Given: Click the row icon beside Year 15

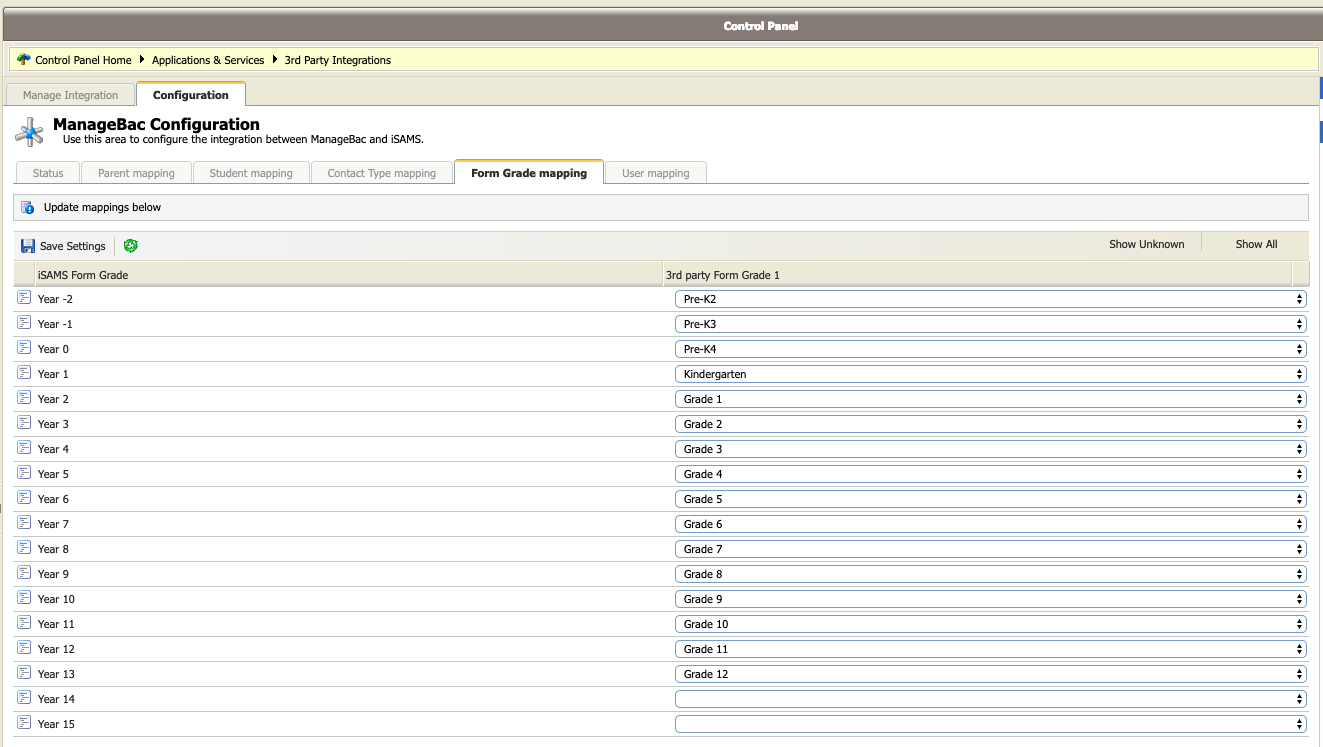Looking at the screenshot, I should point(24,723).
